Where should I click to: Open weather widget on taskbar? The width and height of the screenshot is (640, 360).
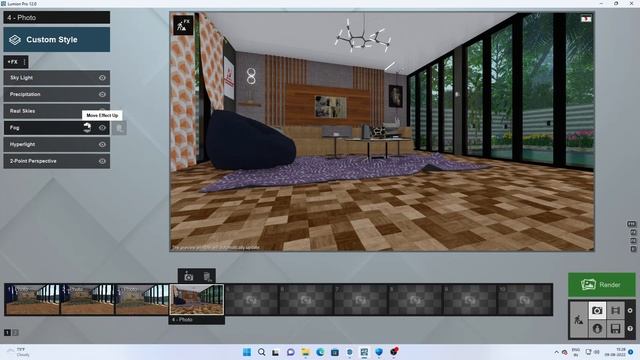18,352
